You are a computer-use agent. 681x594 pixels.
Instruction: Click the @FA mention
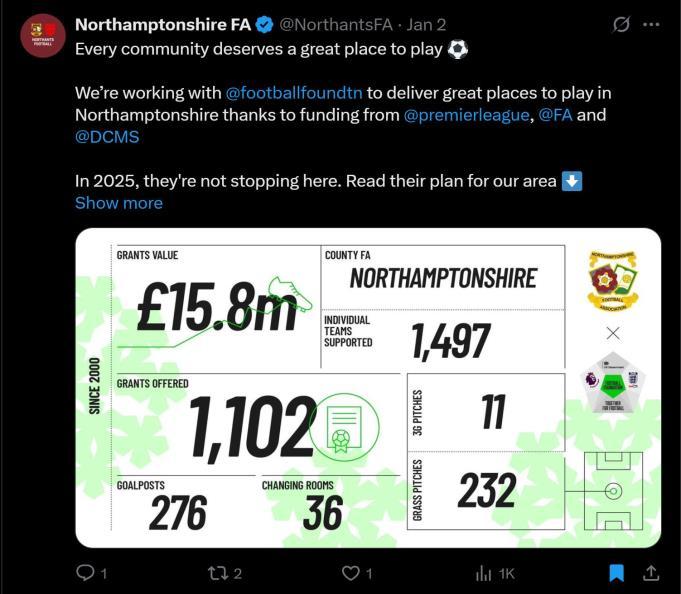point(555,115)
